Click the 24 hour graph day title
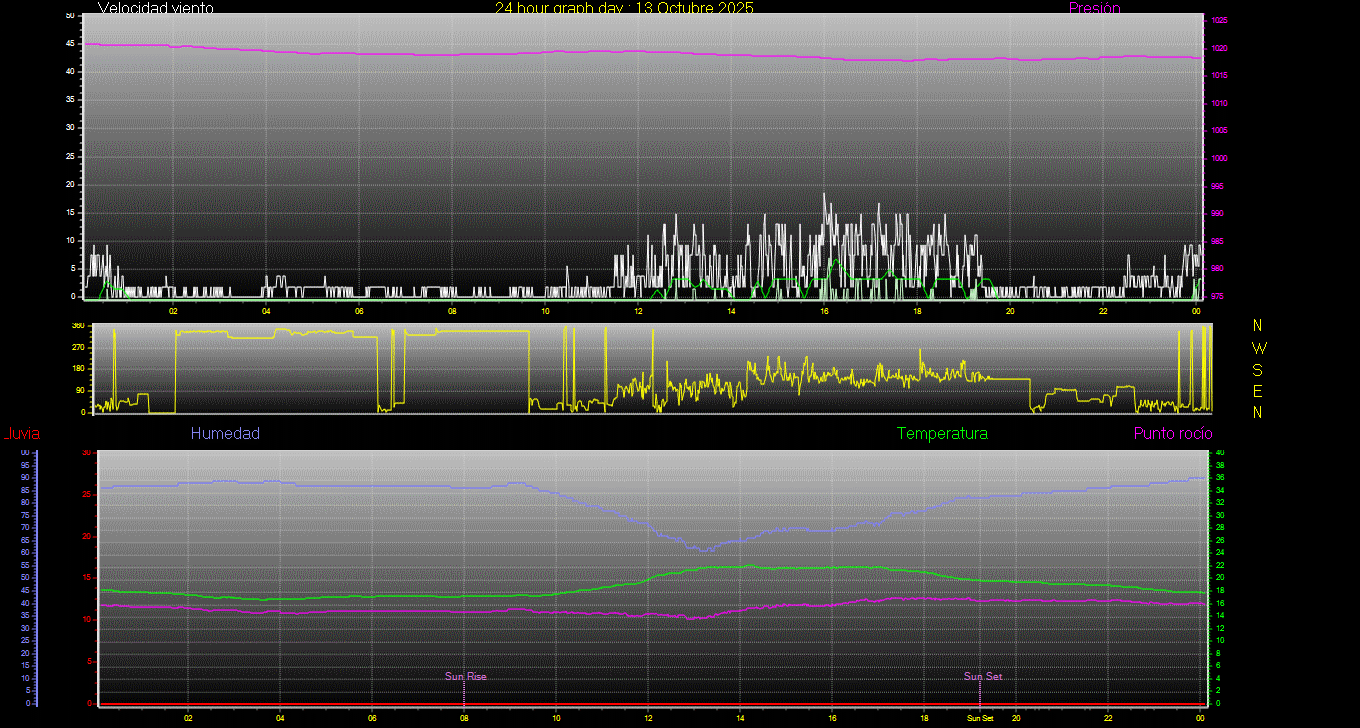This screenshot has width=1360, height=728. point(624,8)
